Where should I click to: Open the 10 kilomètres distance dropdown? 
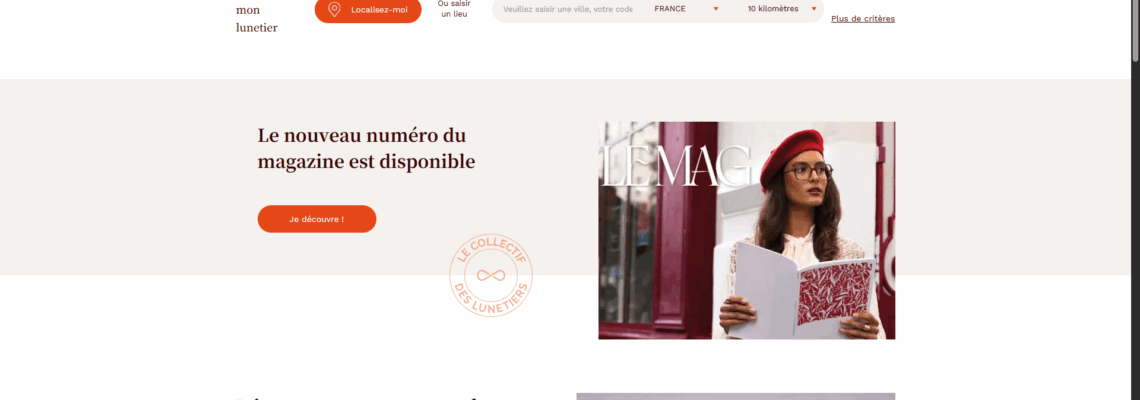coord(782,9)
